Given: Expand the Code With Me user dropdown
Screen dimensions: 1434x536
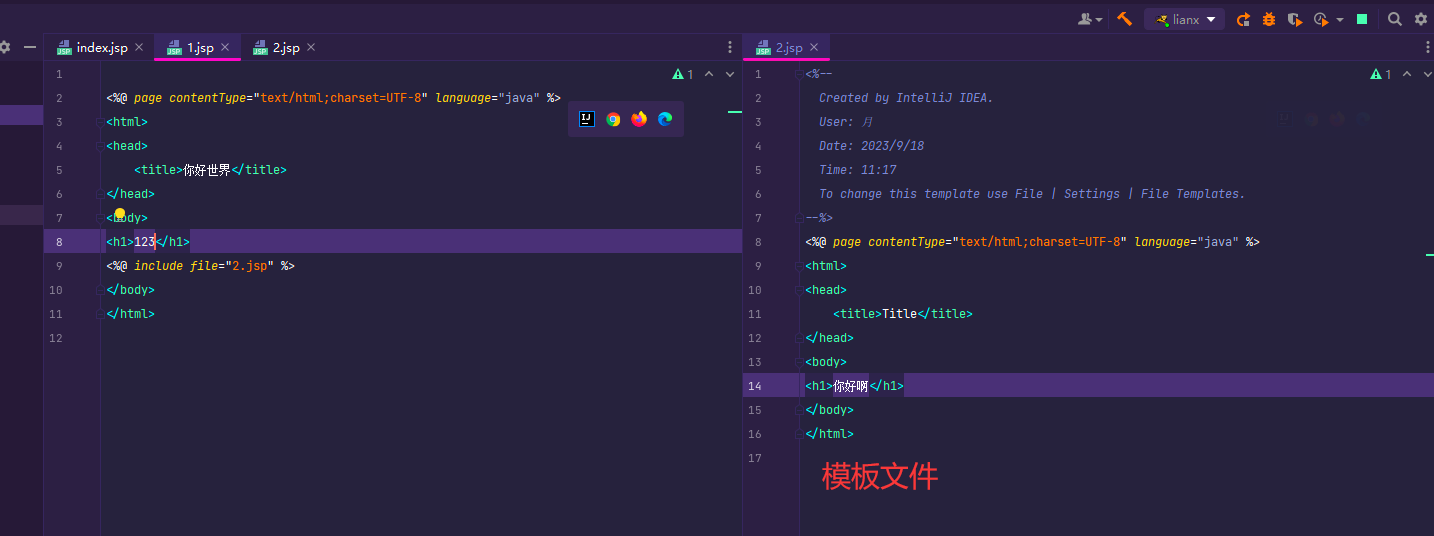Looking at the screenshot, I should 1089,19.
